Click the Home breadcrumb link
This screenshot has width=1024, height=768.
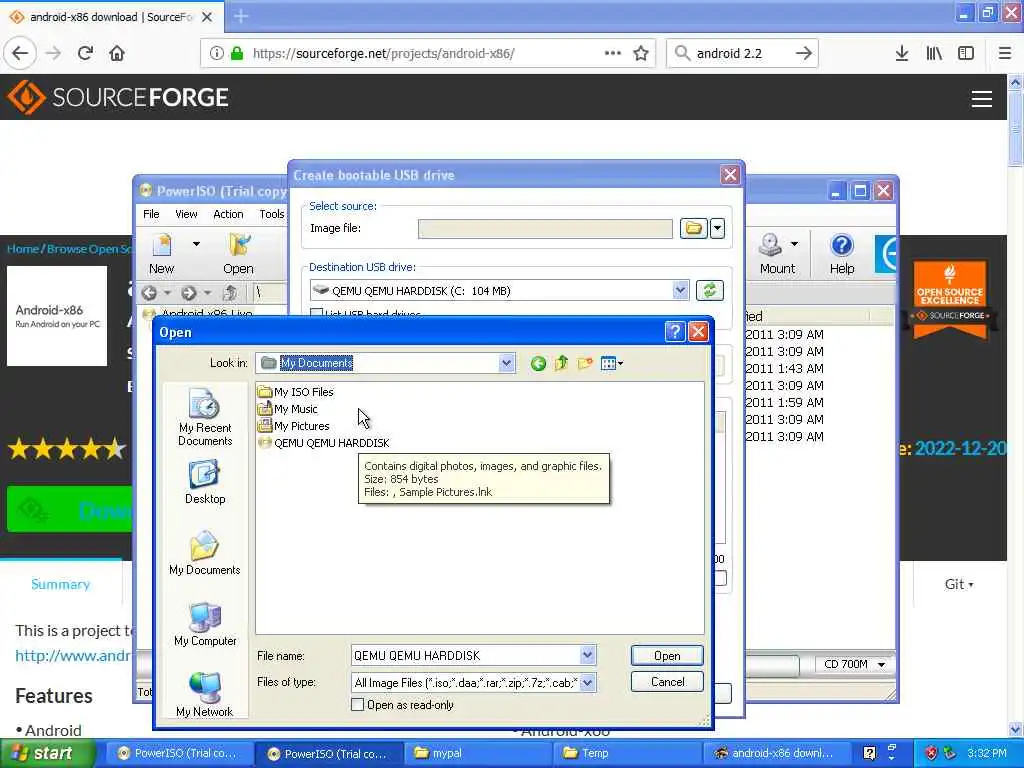tap(22, 249)
